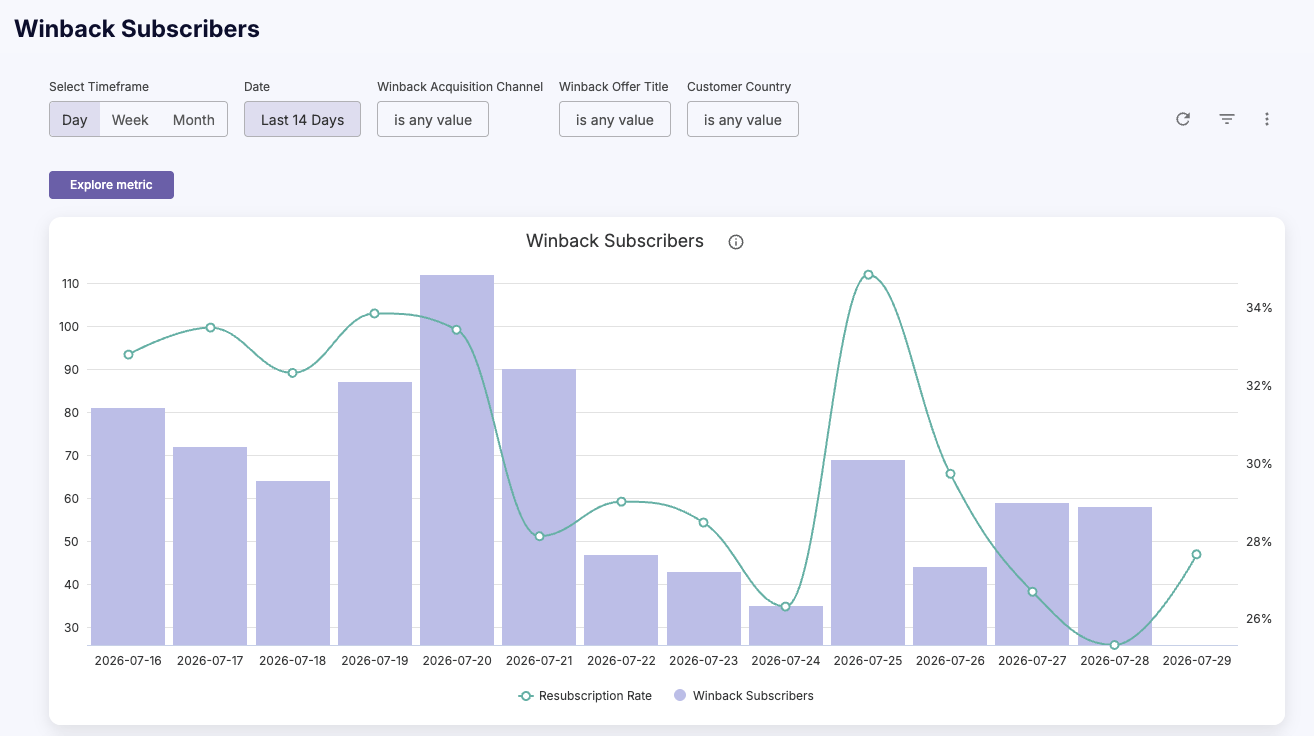This screenshot has width=1314, height=736.
Task: Open the filter lines icon
Action: 1227,119
